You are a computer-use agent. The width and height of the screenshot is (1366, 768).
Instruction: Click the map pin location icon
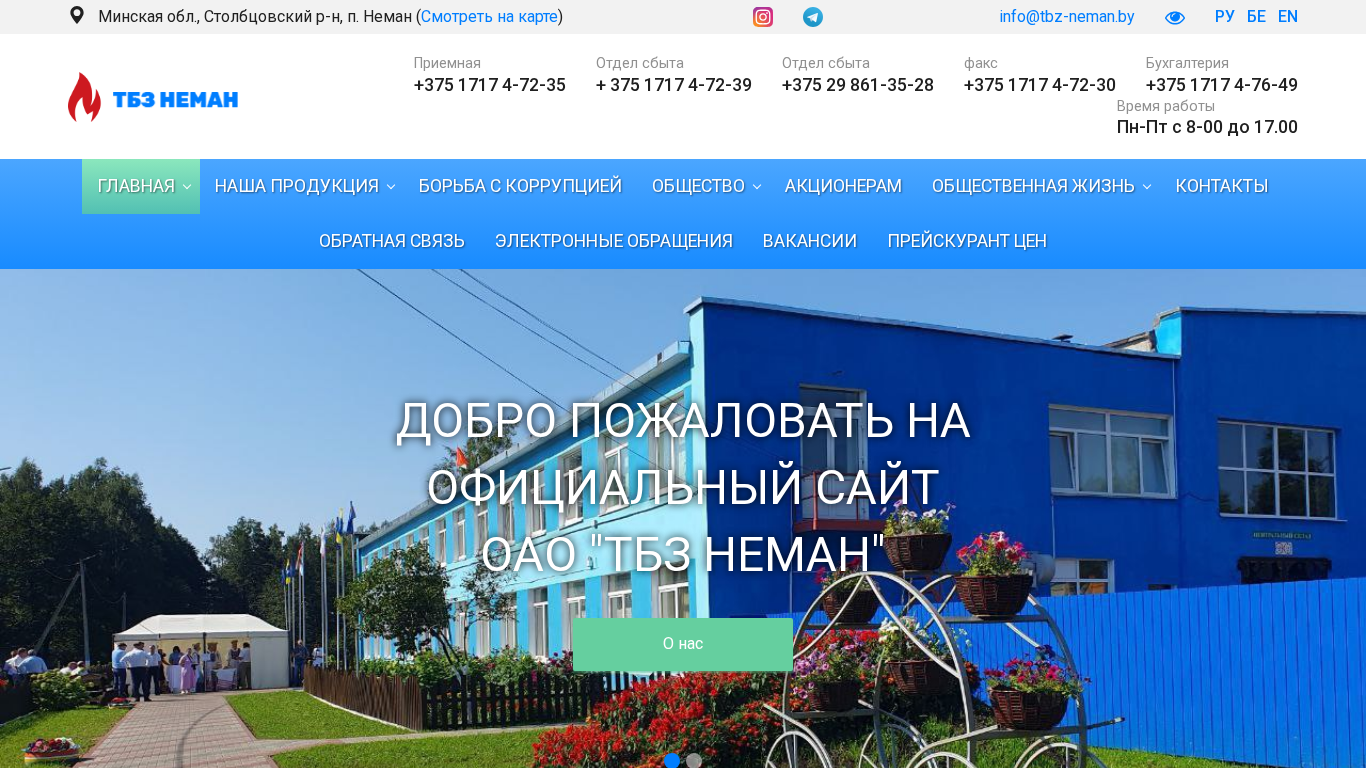tap(77, 16)
